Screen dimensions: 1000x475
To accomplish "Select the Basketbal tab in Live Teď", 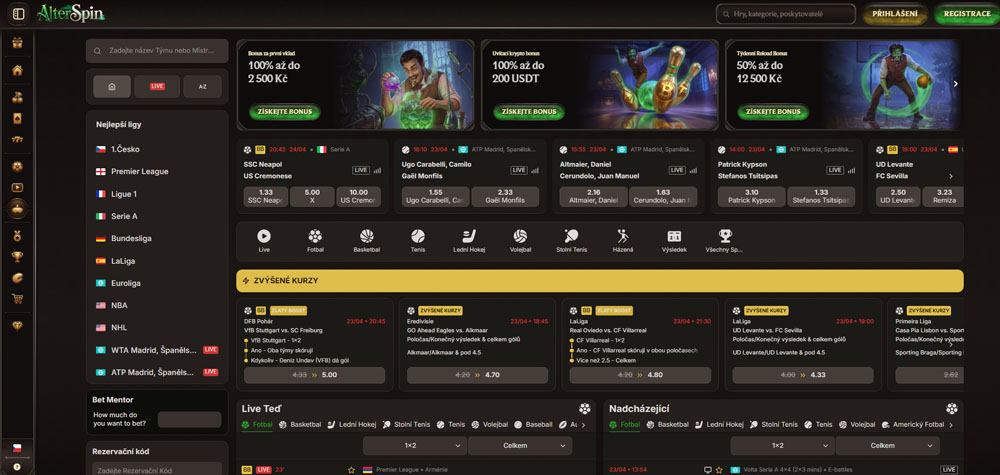I will pyautogui.click(x=300, y=424).
